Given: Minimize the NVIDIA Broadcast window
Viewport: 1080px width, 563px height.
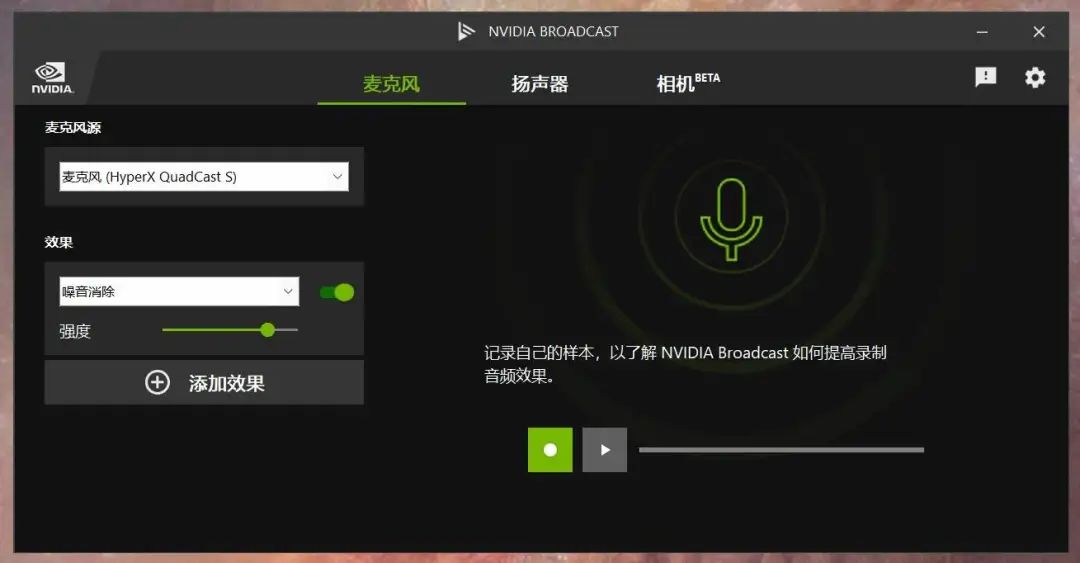Looking at the screenshot, I should 982,32.
